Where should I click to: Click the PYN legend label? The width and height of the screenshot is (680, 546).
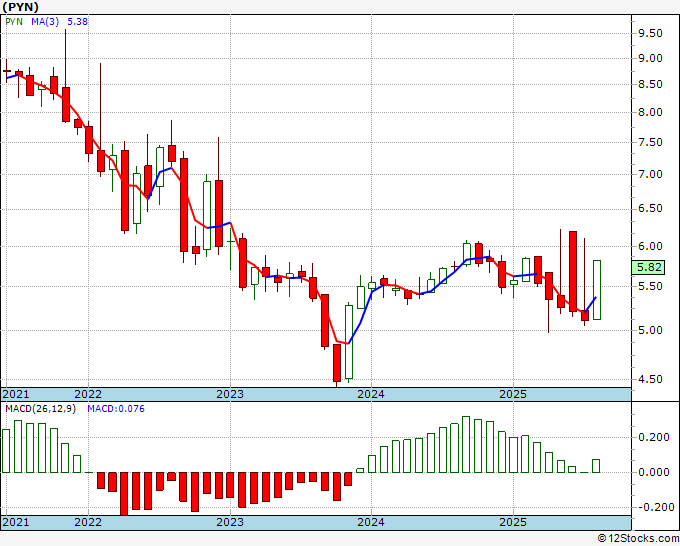(x=14, y=22)
